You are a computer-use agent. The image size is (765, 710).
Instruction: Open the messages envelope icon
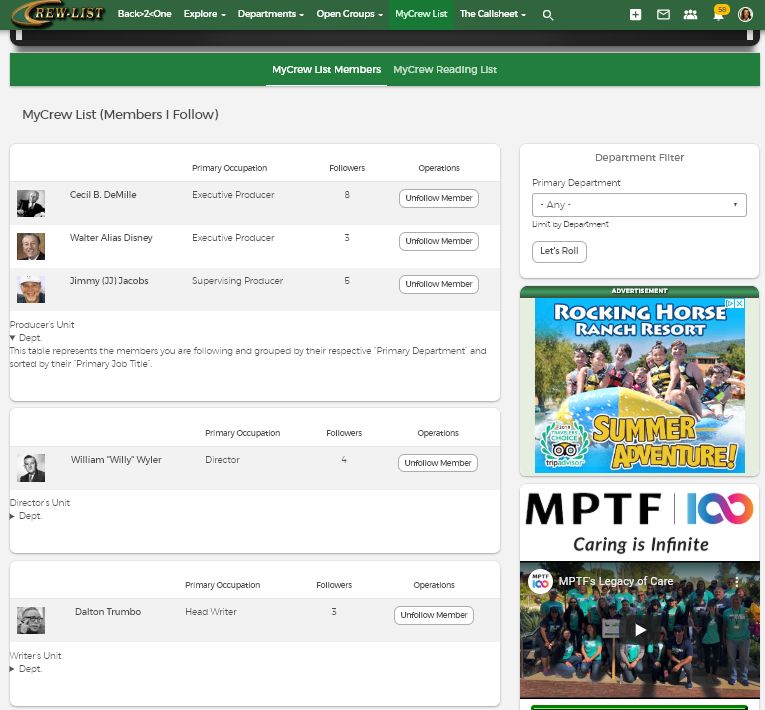pyautogui.click(x=663, y=15)
